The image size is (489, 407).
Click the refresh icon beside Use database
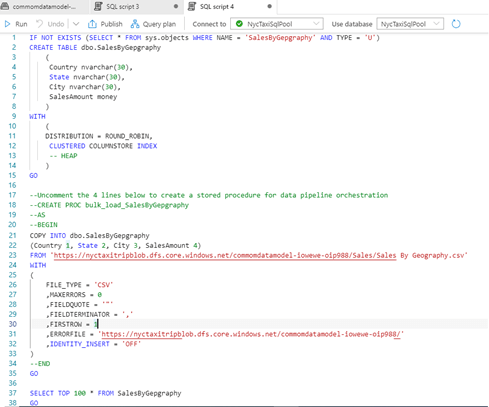pyautogui.click(x=456, y=24)
